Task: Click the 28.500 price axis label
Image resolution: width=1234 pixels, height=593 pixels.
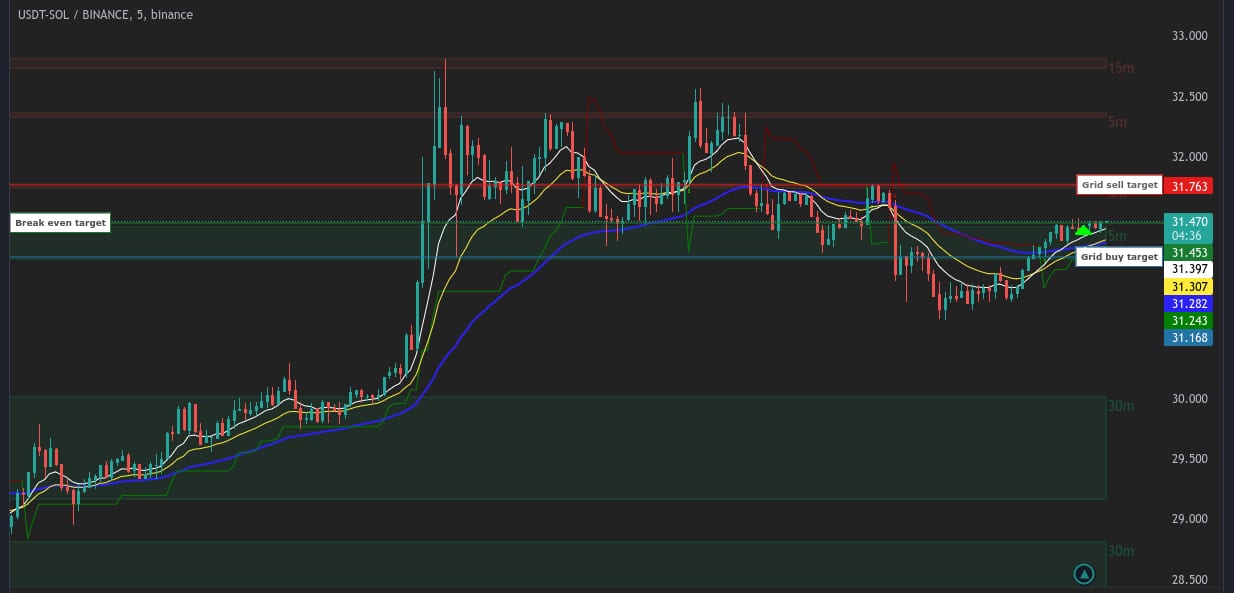Action: click(1189, 580)
